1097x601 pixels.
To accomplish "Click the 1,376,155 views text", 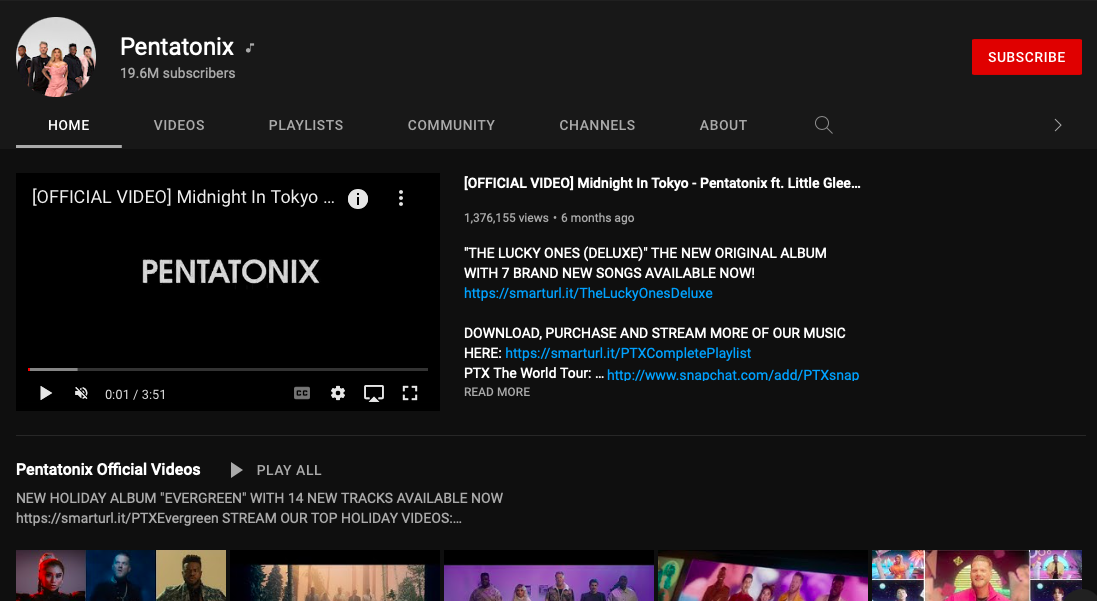I will click(506, 218).
